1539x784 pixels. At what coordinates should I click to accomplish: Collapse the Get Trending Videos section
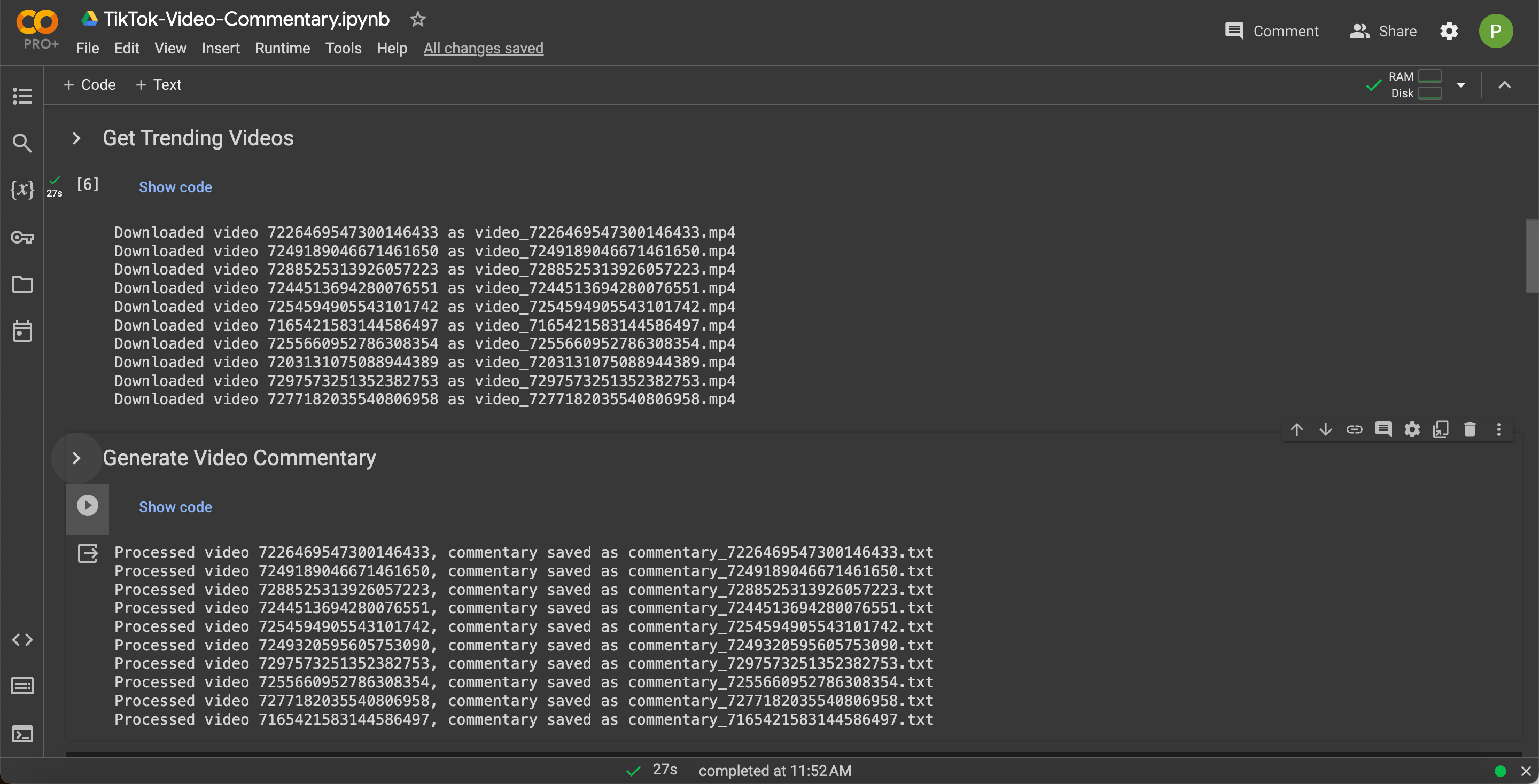tap(76, 138)
